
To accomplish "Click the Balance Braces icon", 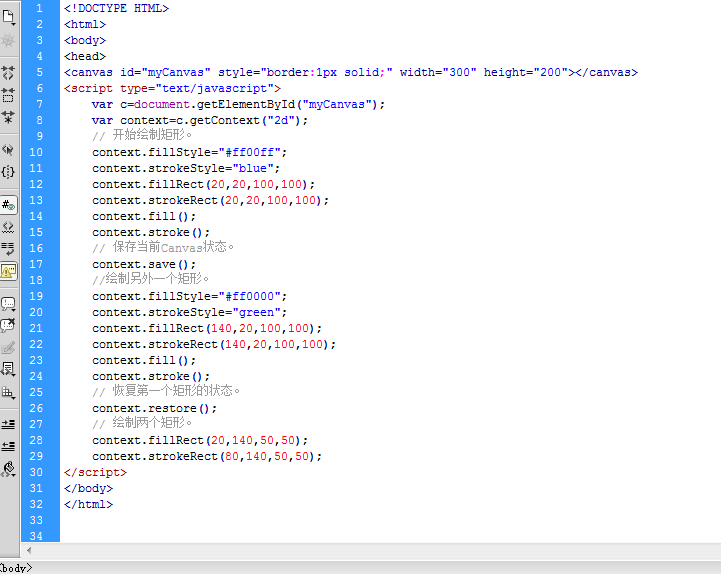I will click(x=9, y=172).
